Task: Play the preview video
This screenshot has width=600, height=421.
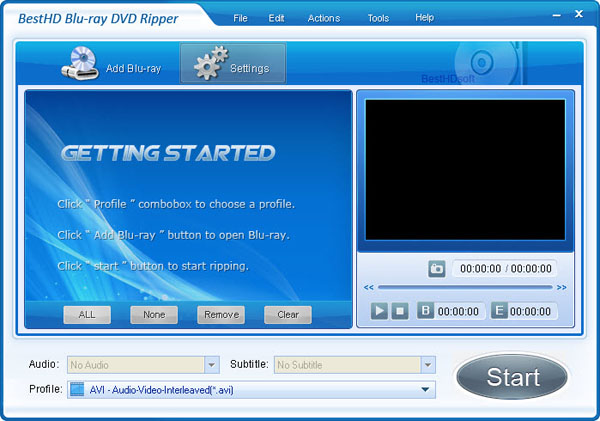Action: [379, 311]
